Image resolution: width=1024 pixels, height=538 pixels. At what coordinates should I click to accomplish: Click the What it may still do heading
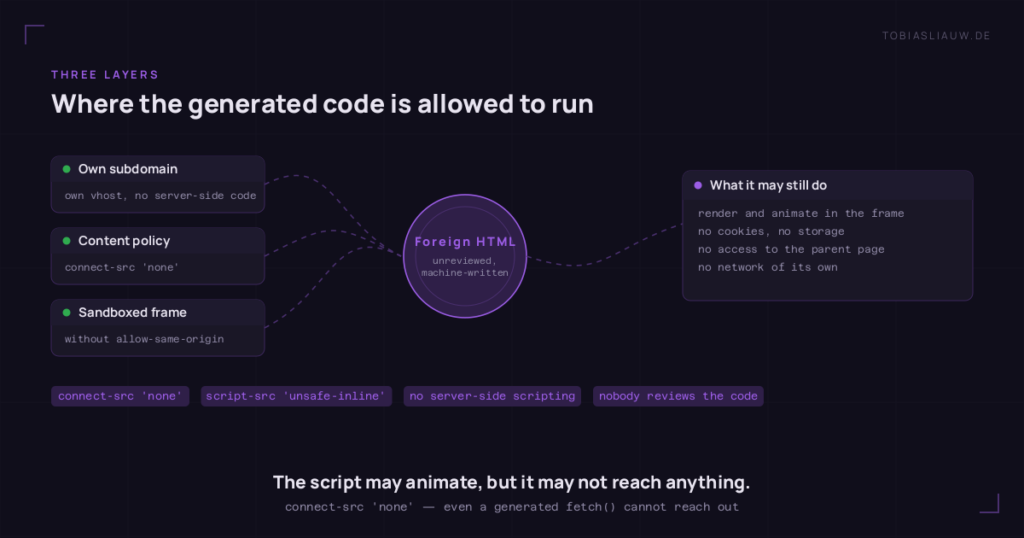[768, 185]
